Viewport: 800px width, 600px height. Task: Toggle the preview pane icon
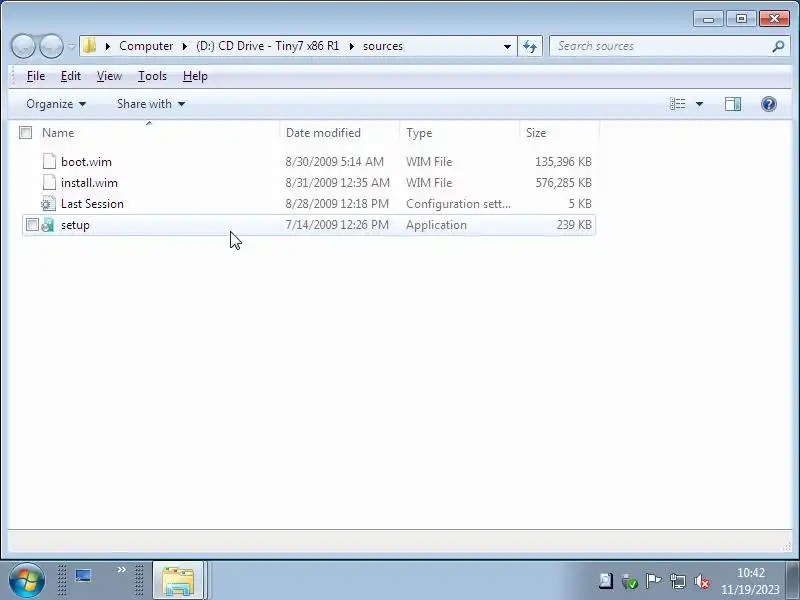click(x=733, y=104)
